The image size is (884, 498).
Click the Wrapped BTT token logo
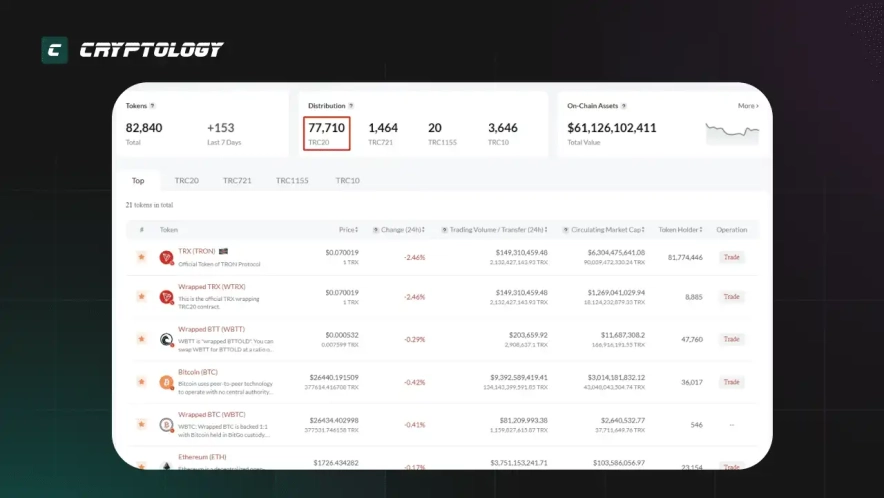(166, 339)
